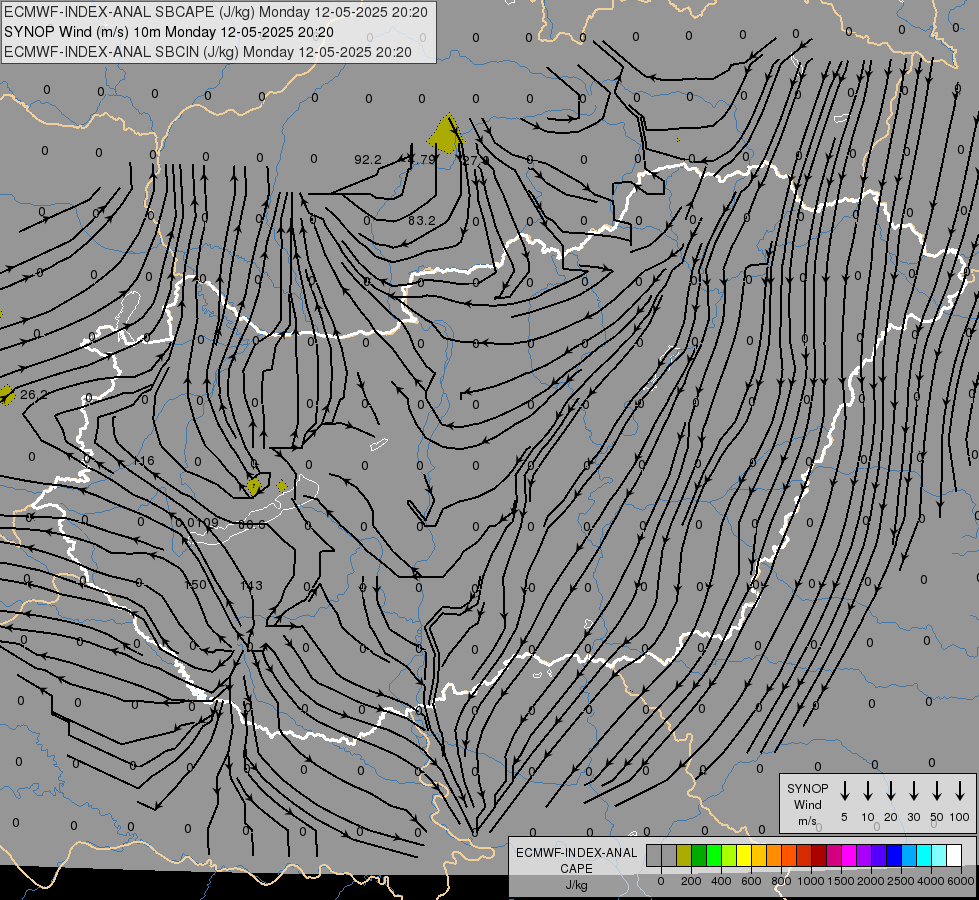Pick the bright green CAPE legend swatch
The height and width of the screenshot is (900, 979).
pyautogui.click(x=714, y=855)
